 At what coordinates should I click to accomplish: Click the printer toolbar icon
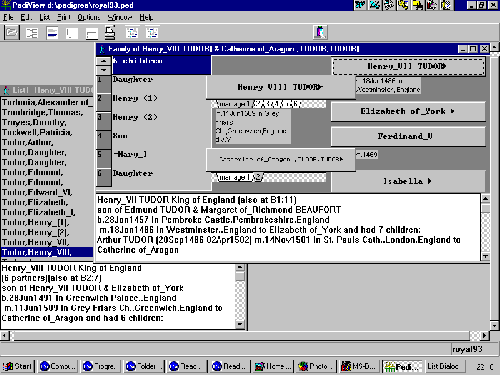[110, 33]
